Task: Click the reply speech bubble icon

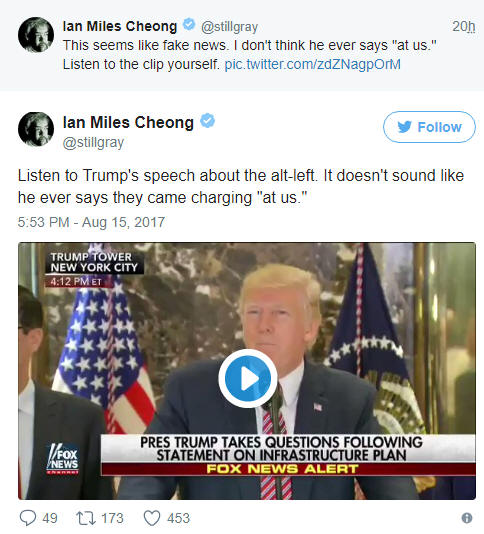Action: (28, 518)
